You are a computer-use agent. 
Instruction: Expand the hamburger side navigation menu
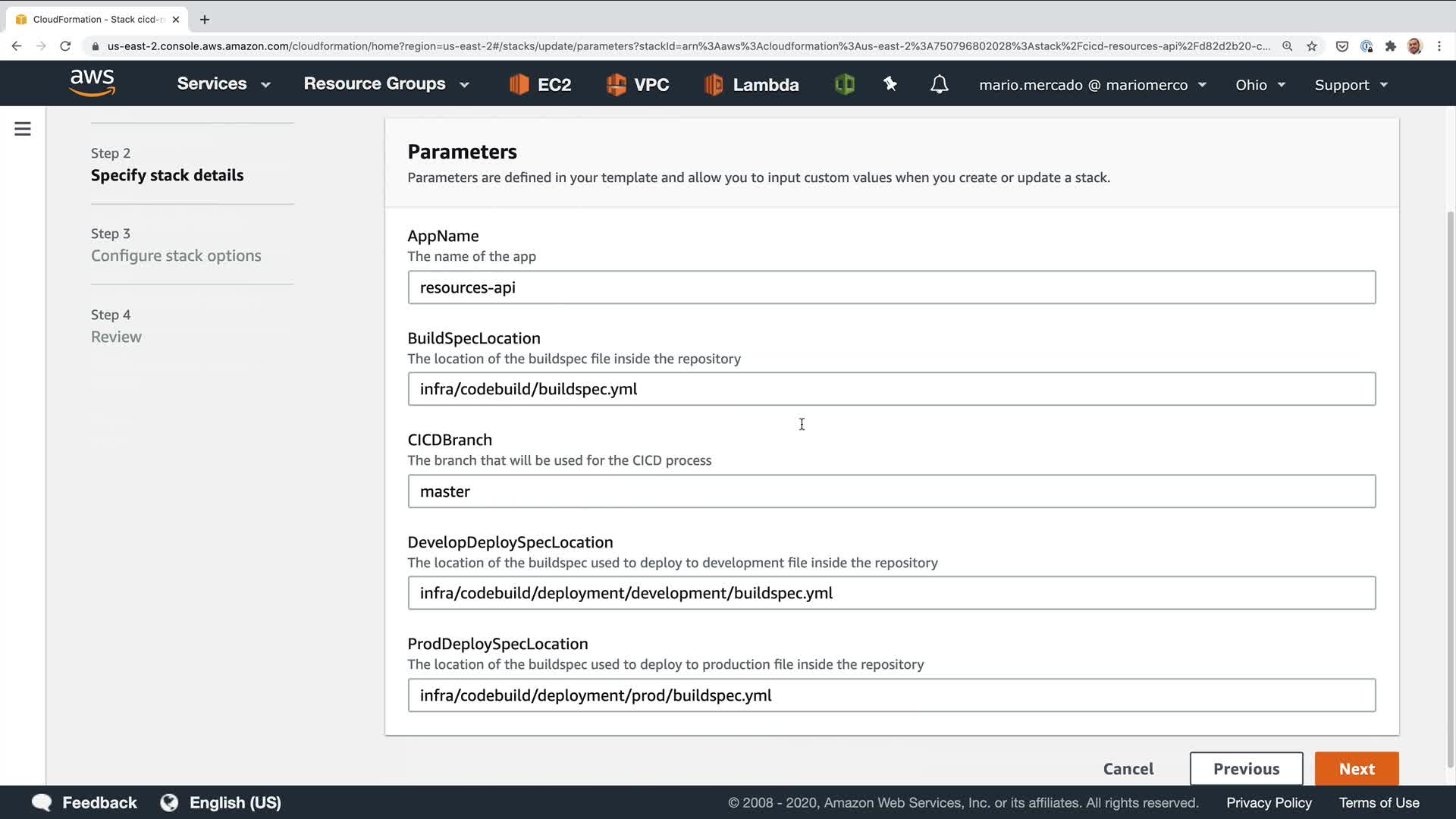click(23, 129)
